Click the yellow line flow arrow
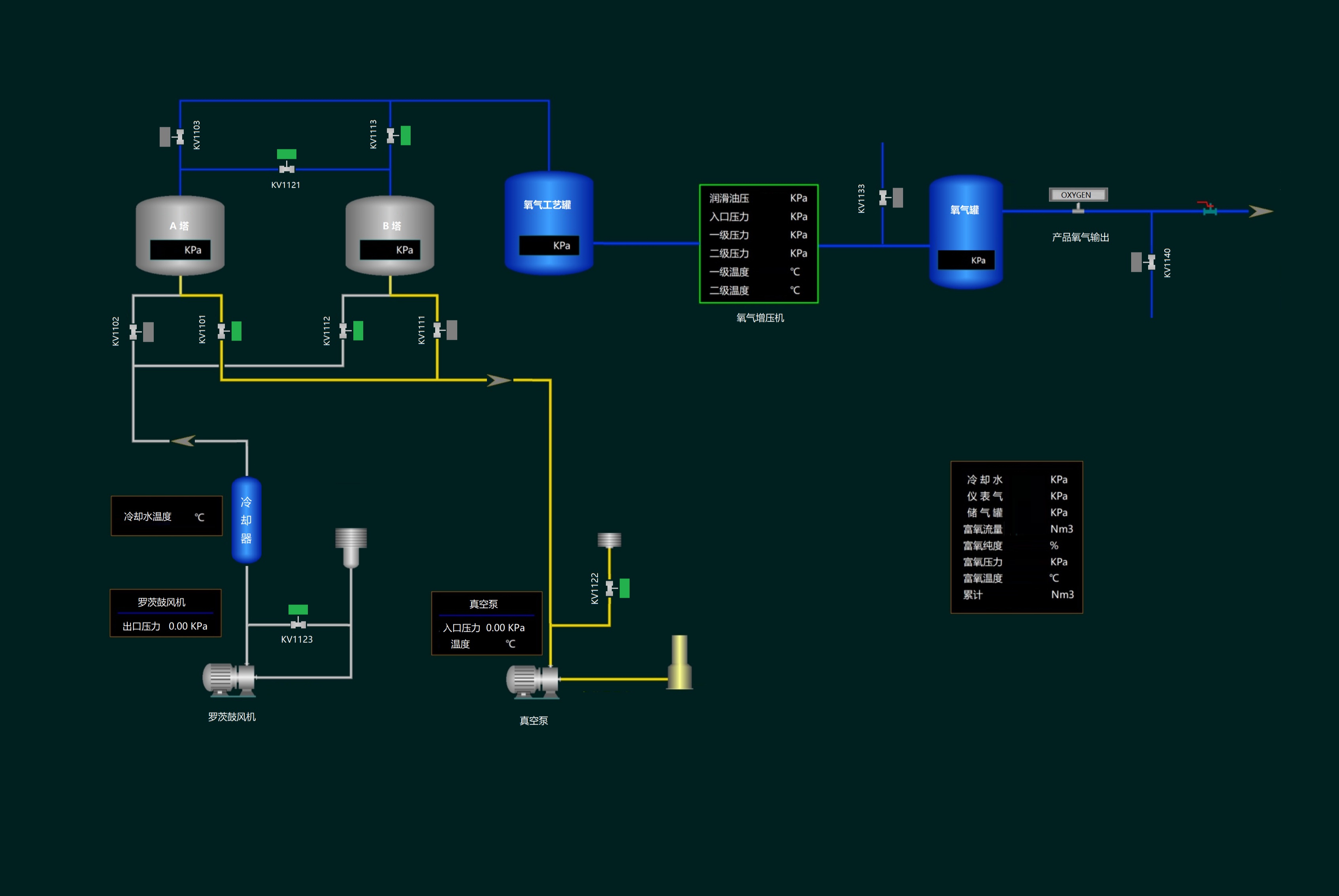 [x=499, y=380]
